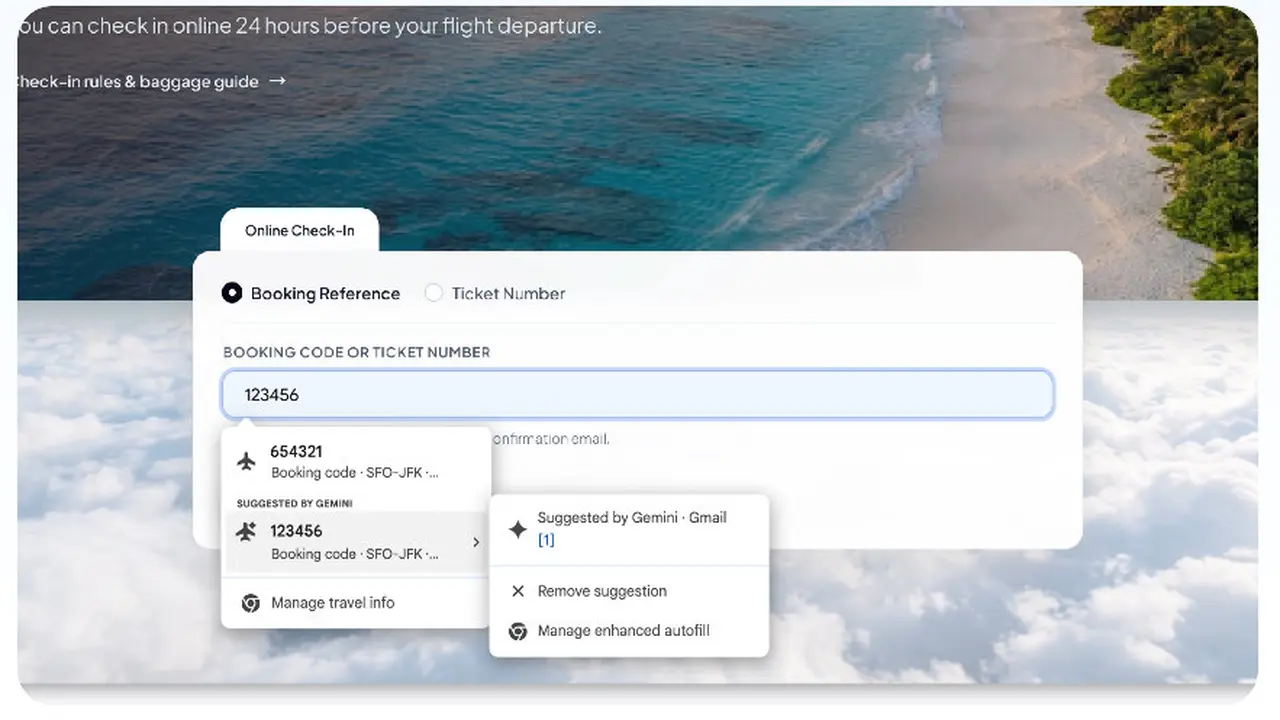This screenshot has width=1280, height=720.
Task: Select the Ticket Number radio option
Action: pos(433,293)
